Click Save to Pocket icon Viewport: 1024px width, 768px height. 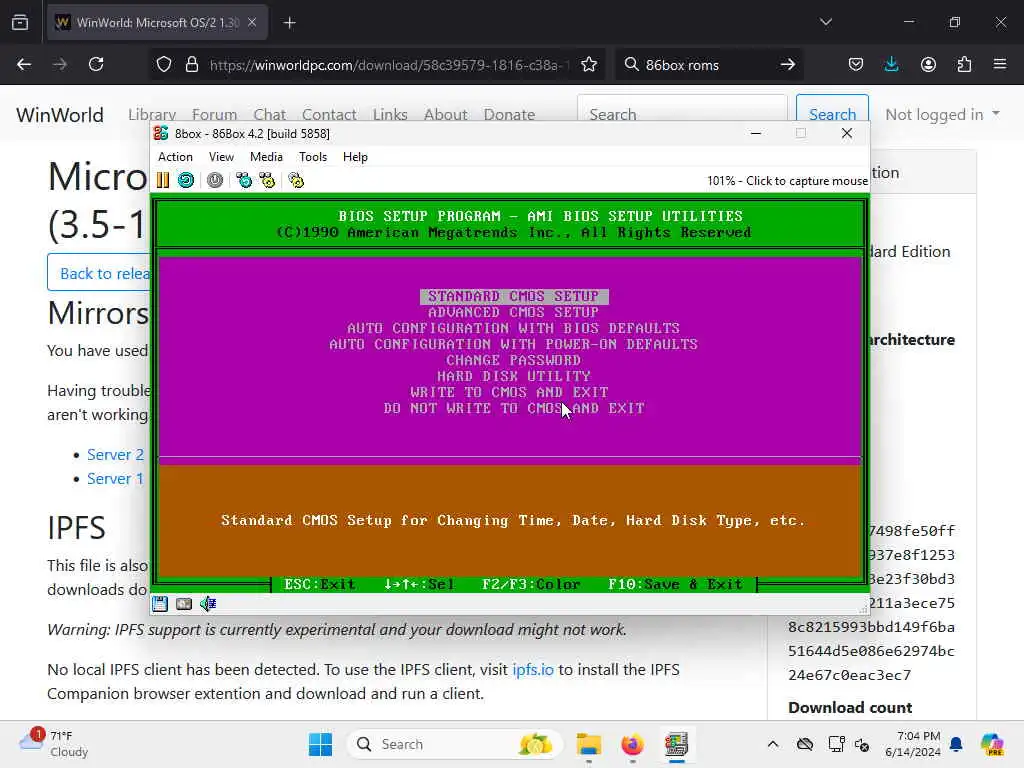856,64
